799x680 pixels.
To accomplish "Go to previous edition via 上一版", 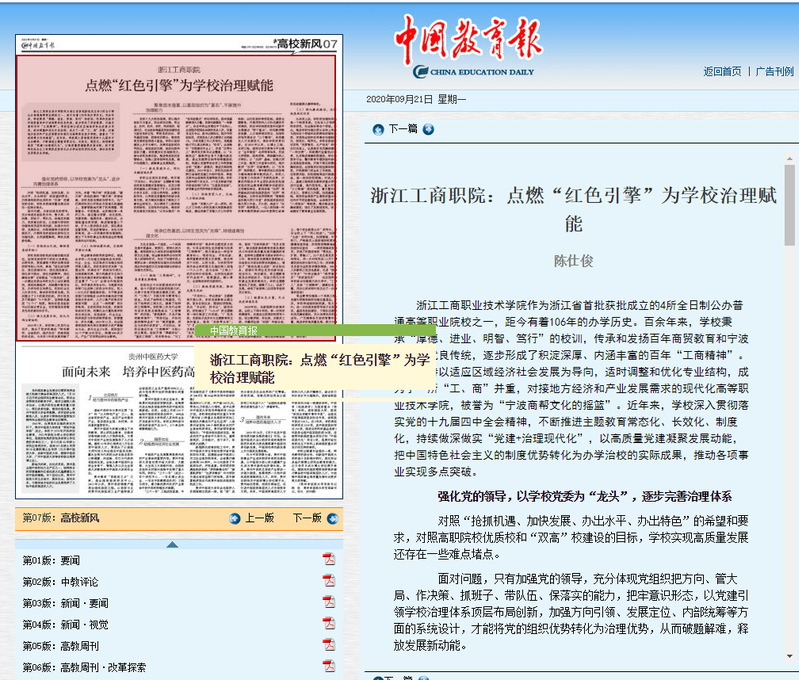I will coord(259,518).
